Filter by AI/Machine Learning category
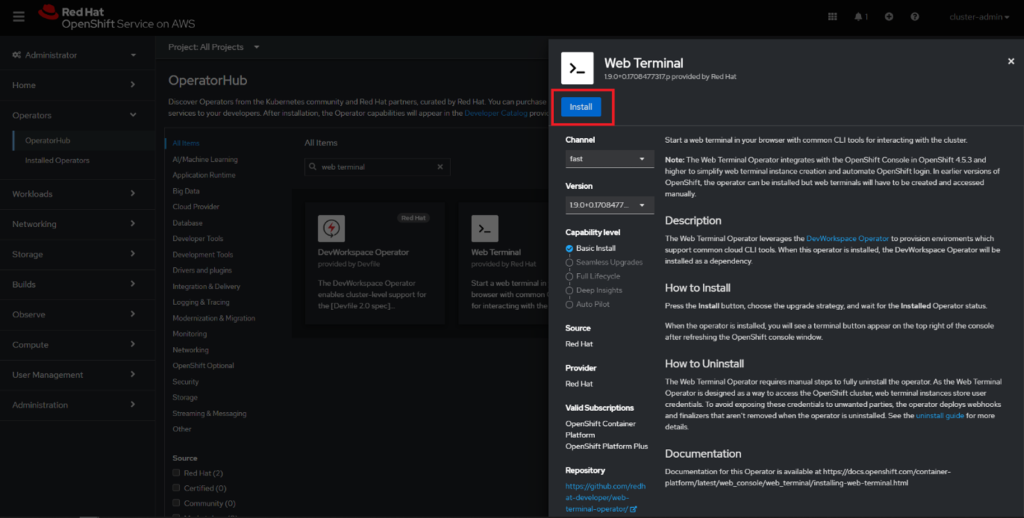The image size is (1024, 518). [205, 159]
